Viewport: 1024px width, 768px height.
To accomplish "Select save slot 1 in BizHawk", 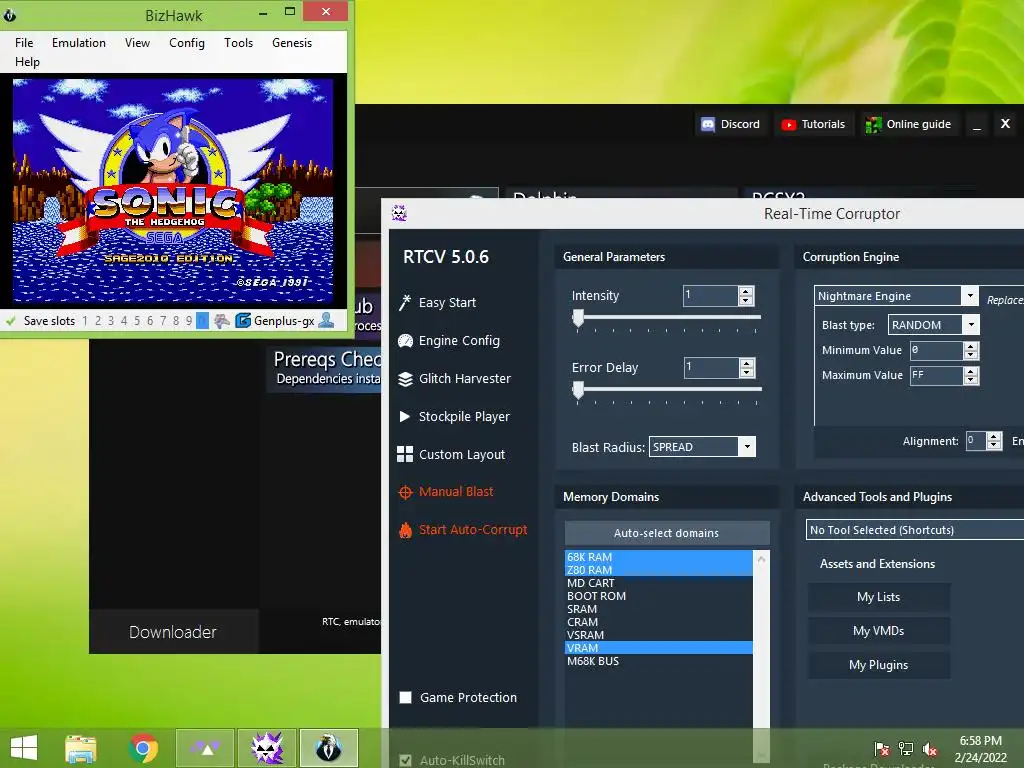I will tap(85, 321).
